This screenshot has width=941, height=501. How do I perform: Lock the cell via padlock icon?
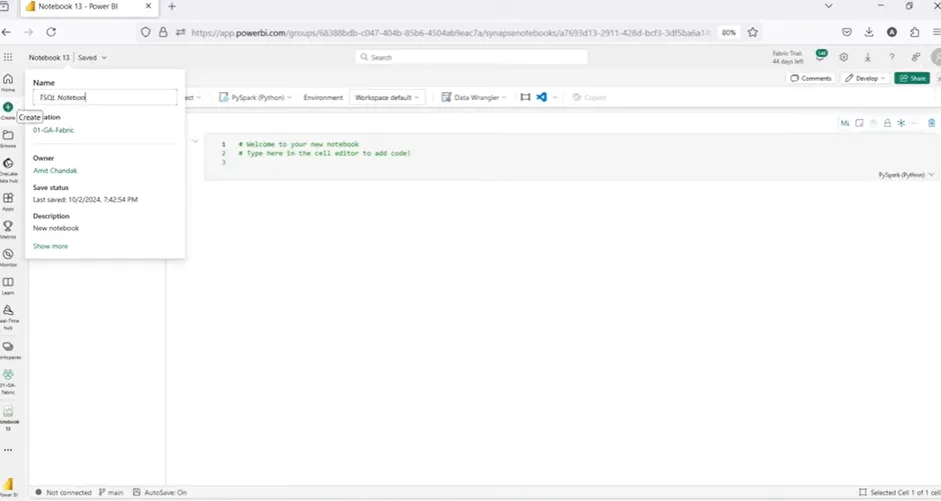[887, 123]
